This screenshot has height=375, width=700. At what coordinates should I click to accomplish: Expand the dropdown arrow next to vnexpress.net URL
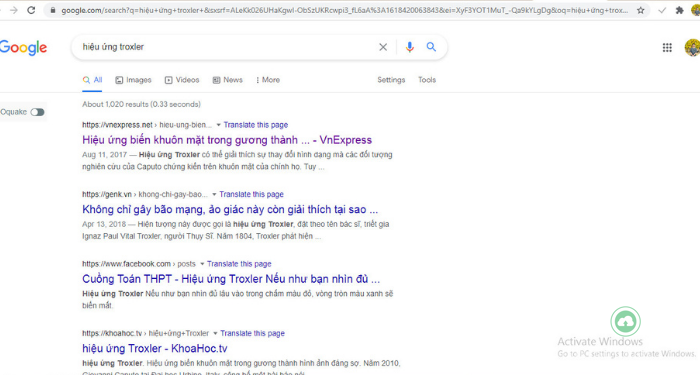tap(218, 125)
